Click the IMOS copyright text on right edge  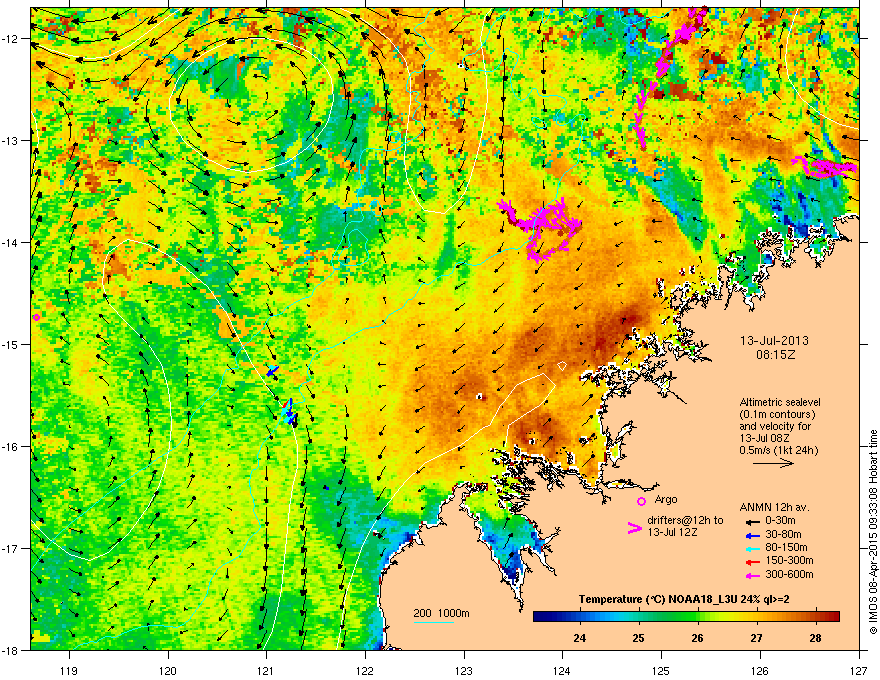873,532
